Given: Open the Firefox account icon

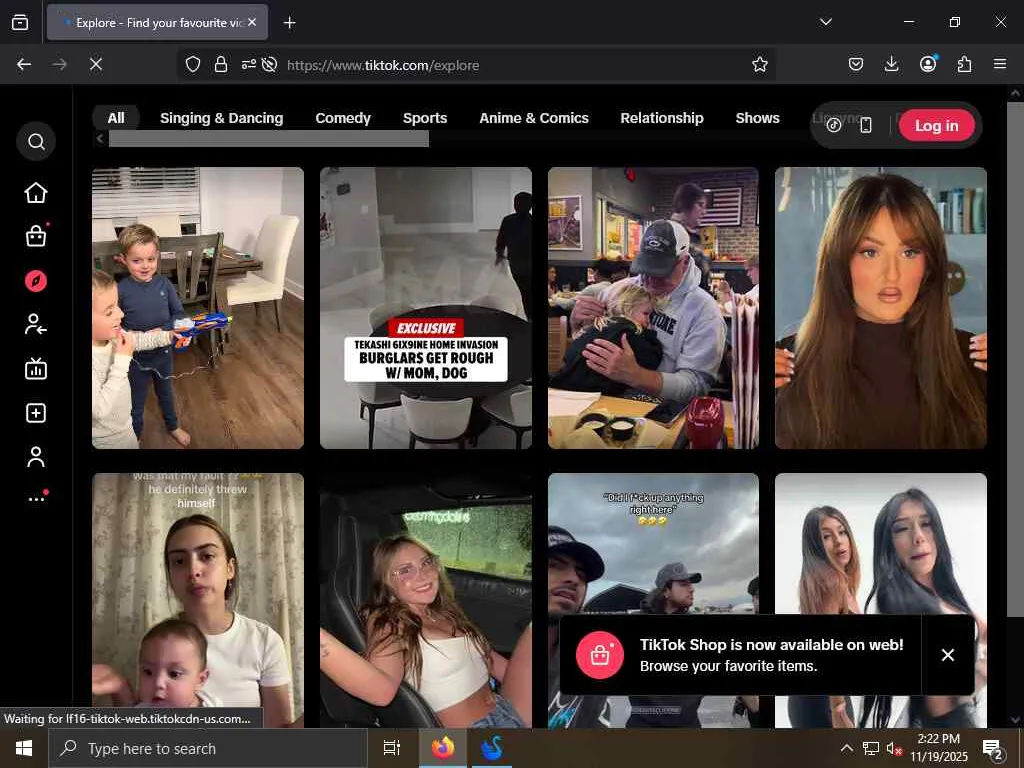Looking at the screenshot, I should (x=928, y=63).
